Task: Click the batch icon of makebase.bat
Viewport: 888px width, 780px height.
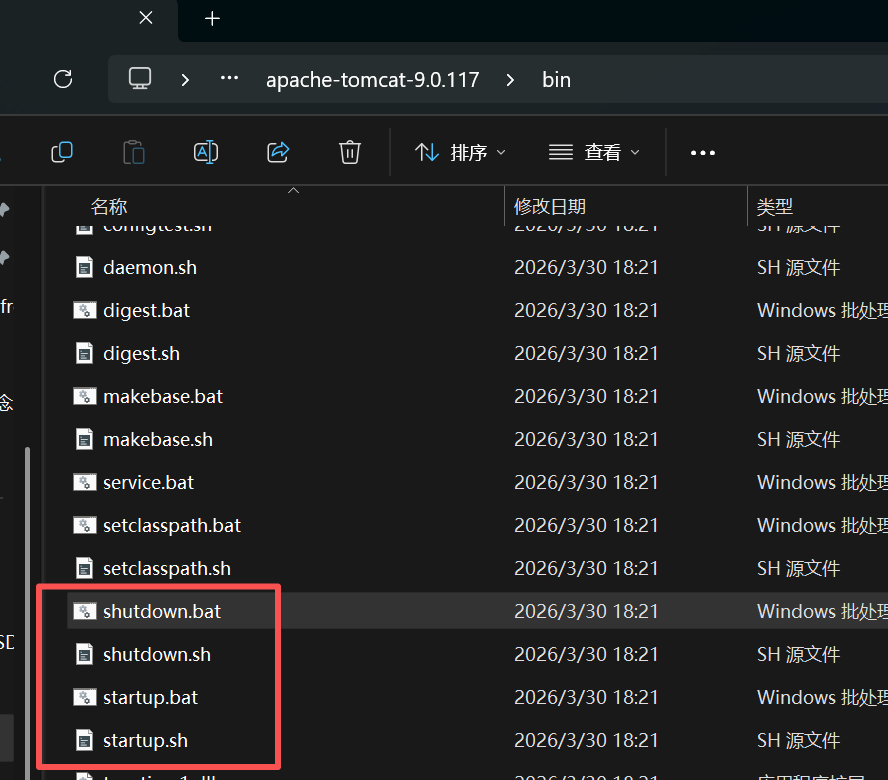Action: click(84, 396)
